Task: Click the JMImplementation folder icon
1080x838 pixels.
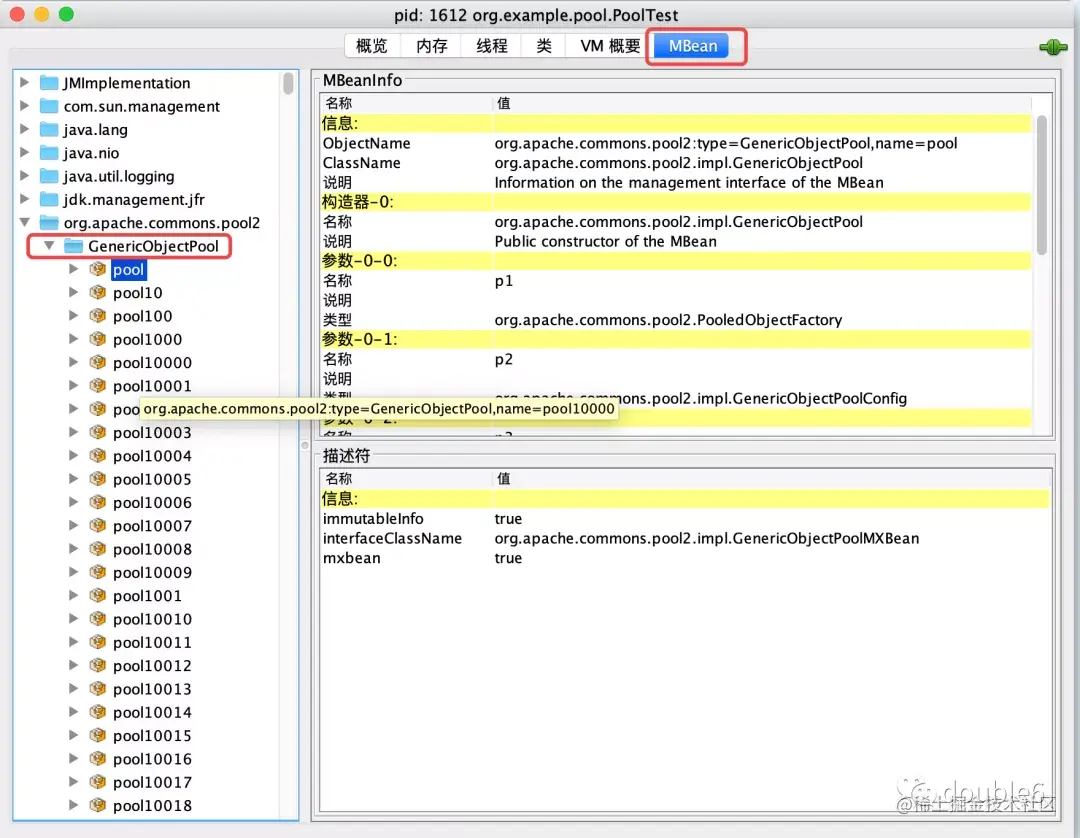Action: click(x=49, y=83)
